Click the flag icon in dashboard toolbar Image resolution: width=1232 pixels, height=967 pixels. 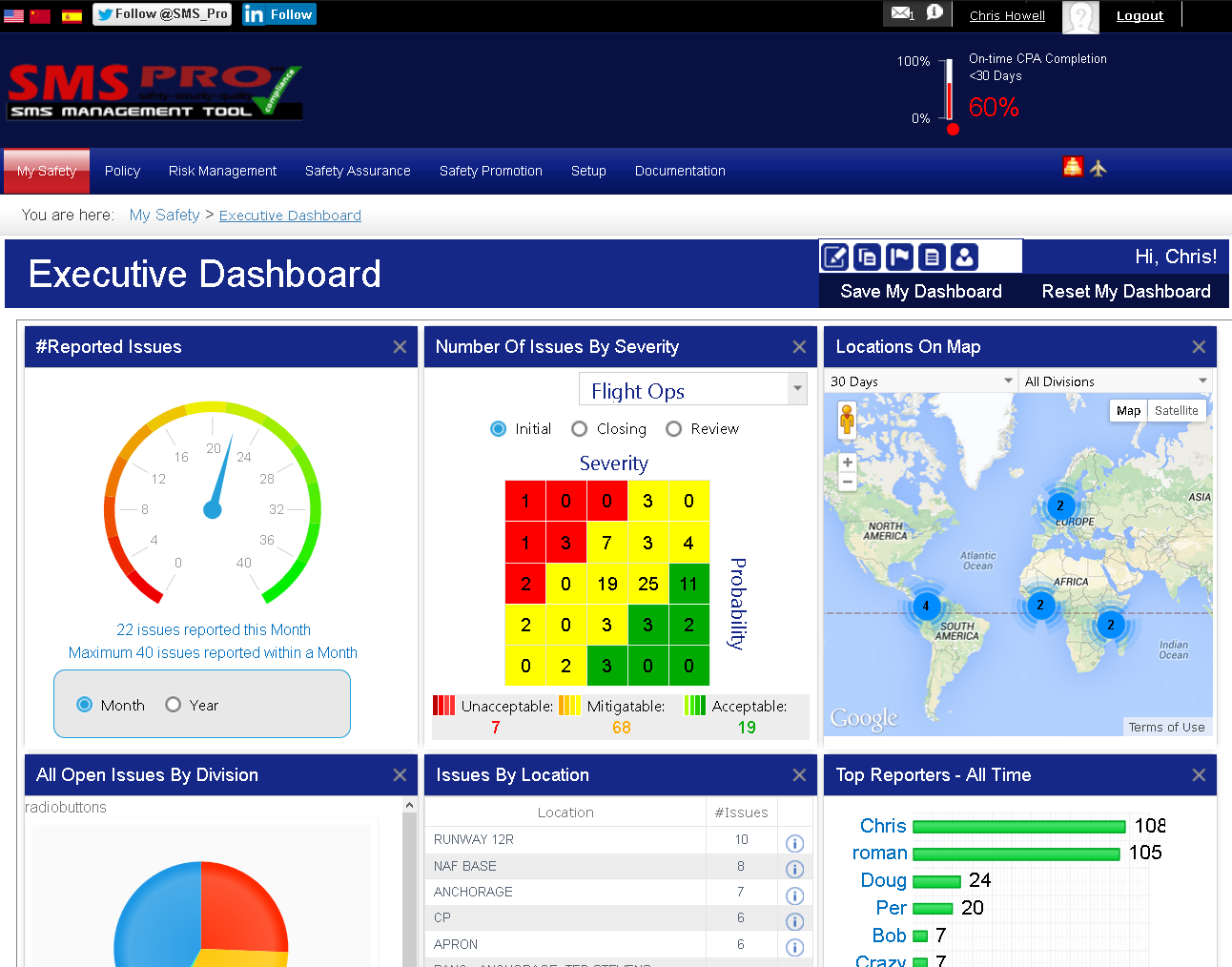899,257
